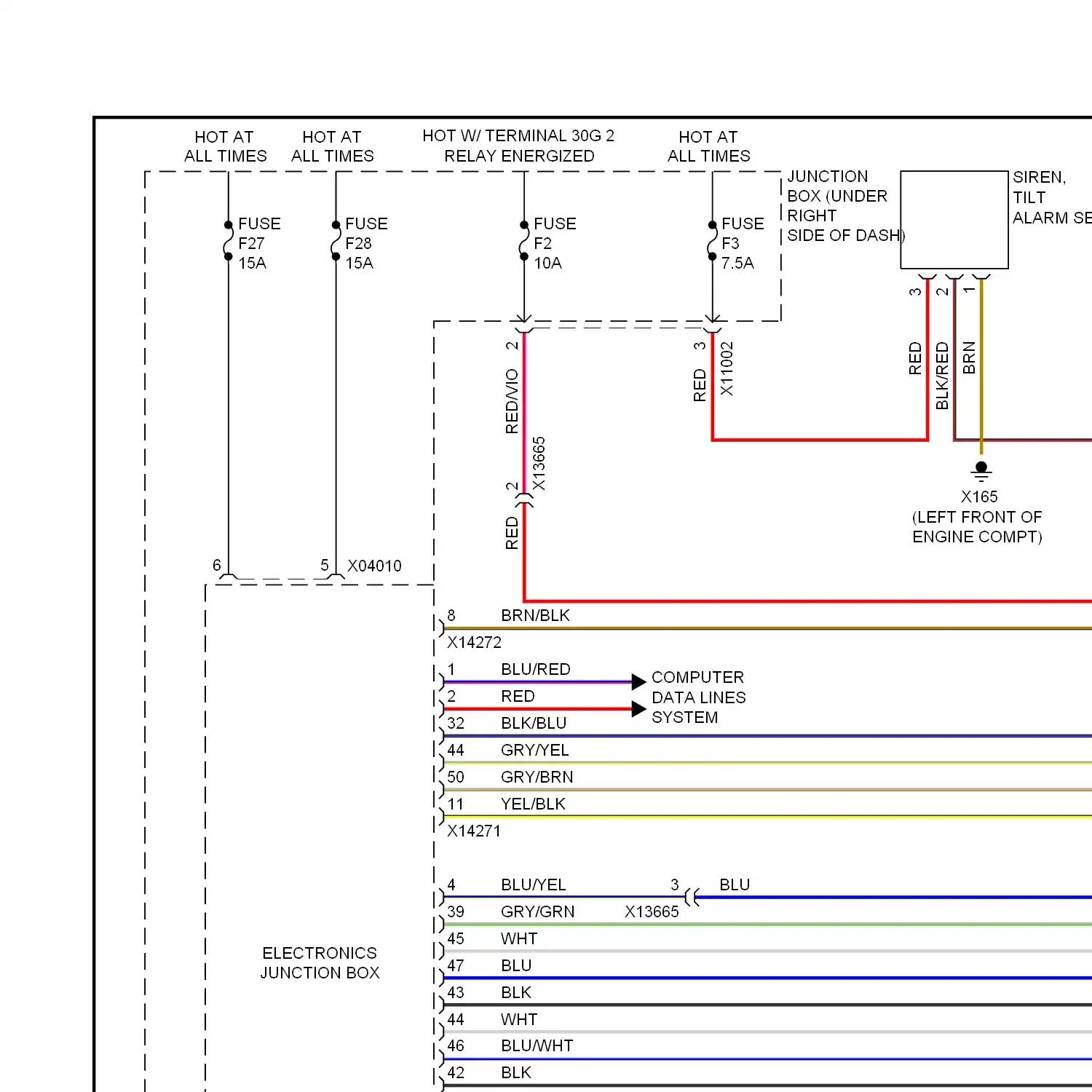
Task: Click the ELECTRONICS JUNCTION BOX label
Action: pyautogui.click(x=320, y=962)
